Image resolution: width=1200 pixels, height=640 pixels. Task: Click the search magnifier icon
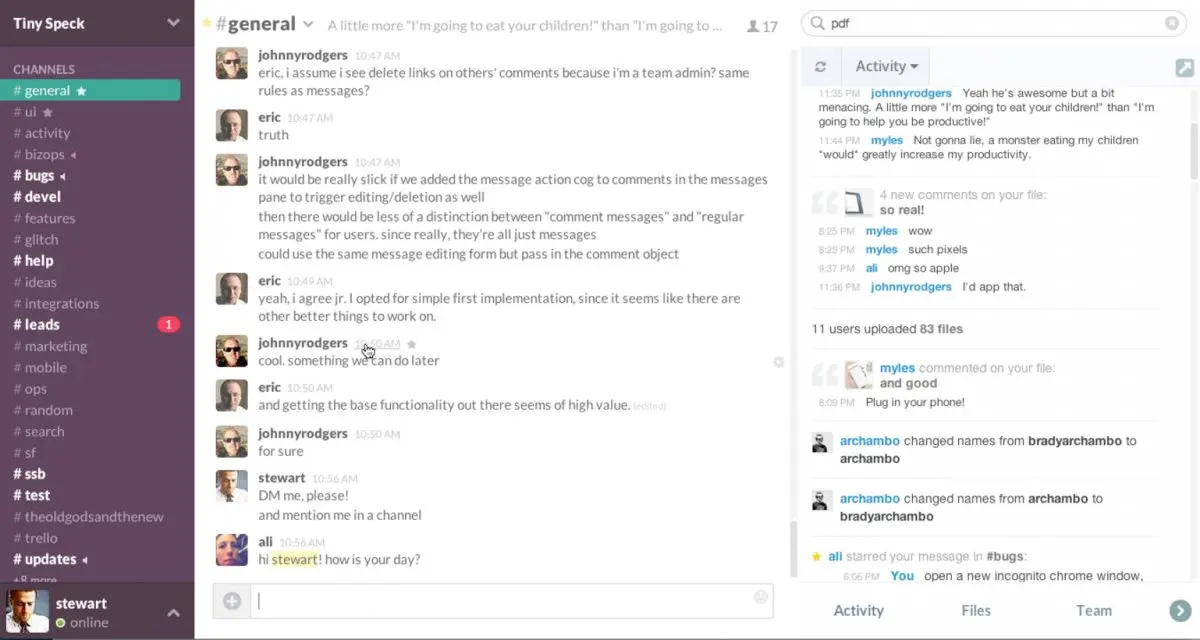819,23
